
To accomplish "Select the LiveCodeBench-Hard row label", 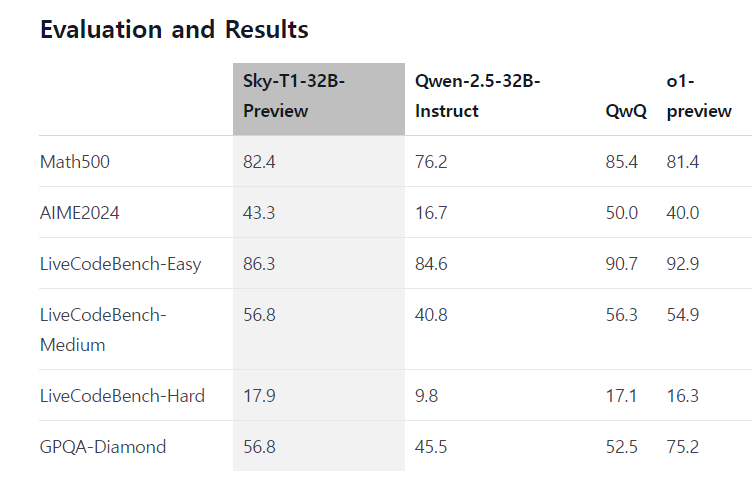I will click(x=122, y=396).
